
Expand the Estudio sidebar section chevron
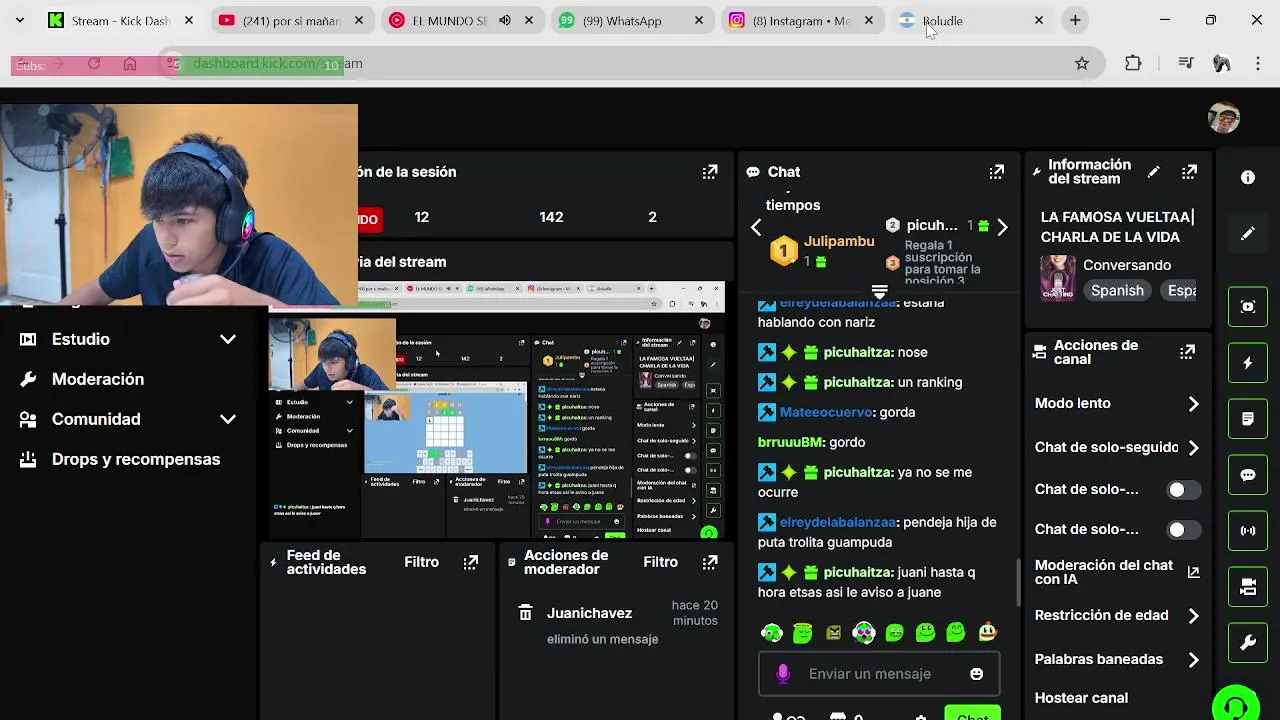tap(227, 339)
